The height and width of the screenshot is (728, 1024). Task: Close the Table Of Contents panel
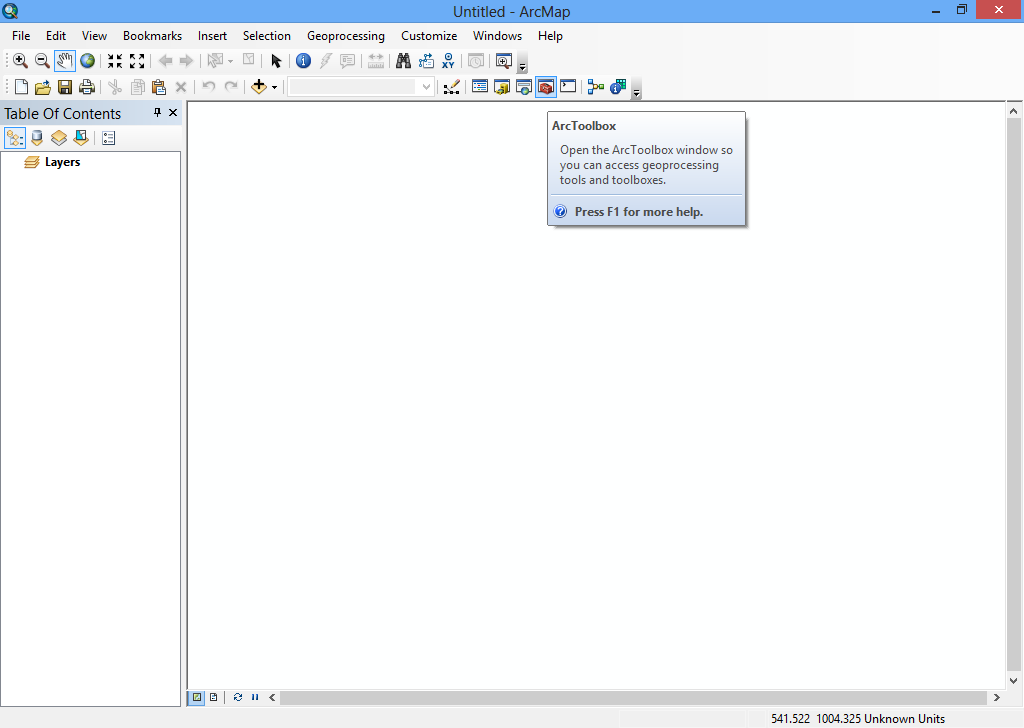[x=173, y=113]
